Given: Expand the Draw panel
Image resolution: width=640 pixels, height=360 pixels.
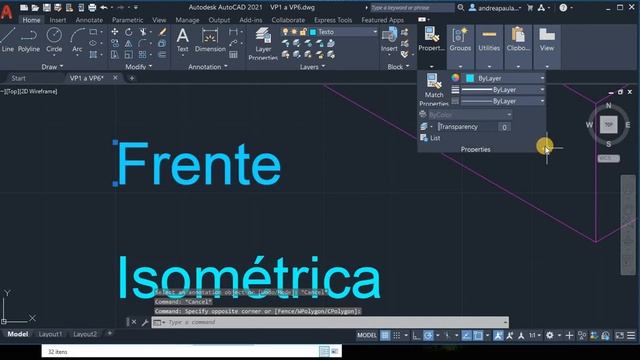Looking at the screenshot, I should coord(52,67).
